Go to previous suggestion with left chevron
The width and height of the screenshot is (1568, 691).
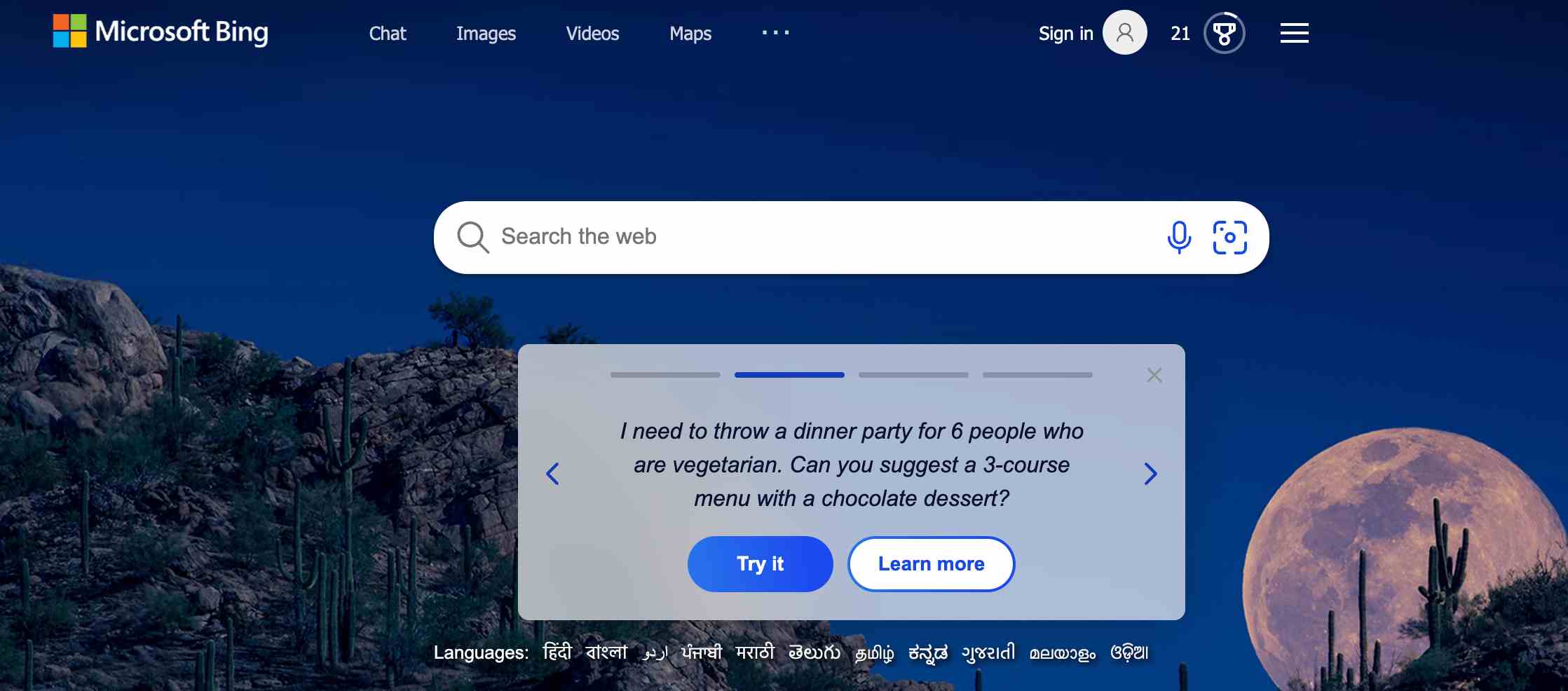tap(552, 474)
